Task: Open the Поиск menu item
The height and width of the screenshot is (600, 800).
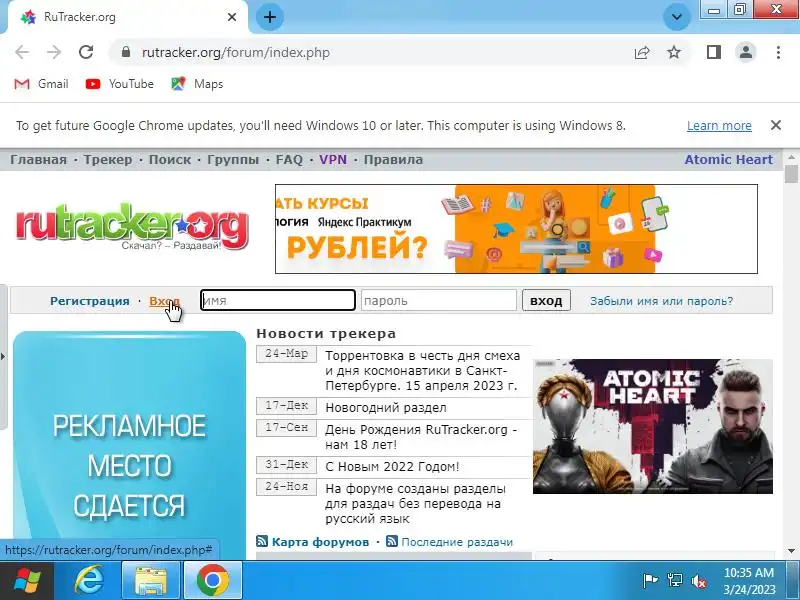Action: [169, 160]
